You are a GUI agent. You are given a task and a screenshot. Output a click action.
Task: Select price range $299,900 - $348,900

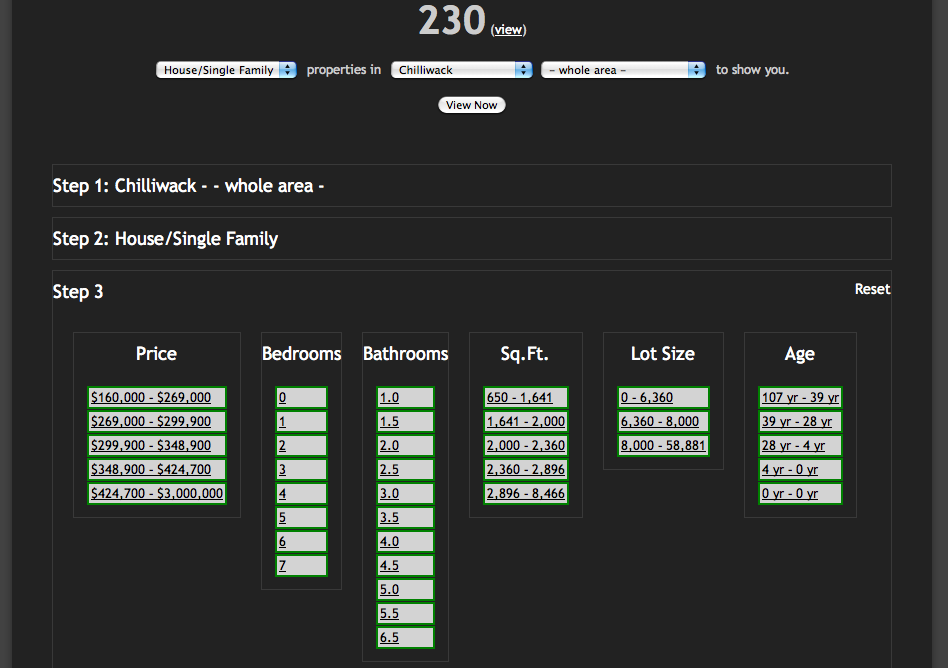point(157,446)
